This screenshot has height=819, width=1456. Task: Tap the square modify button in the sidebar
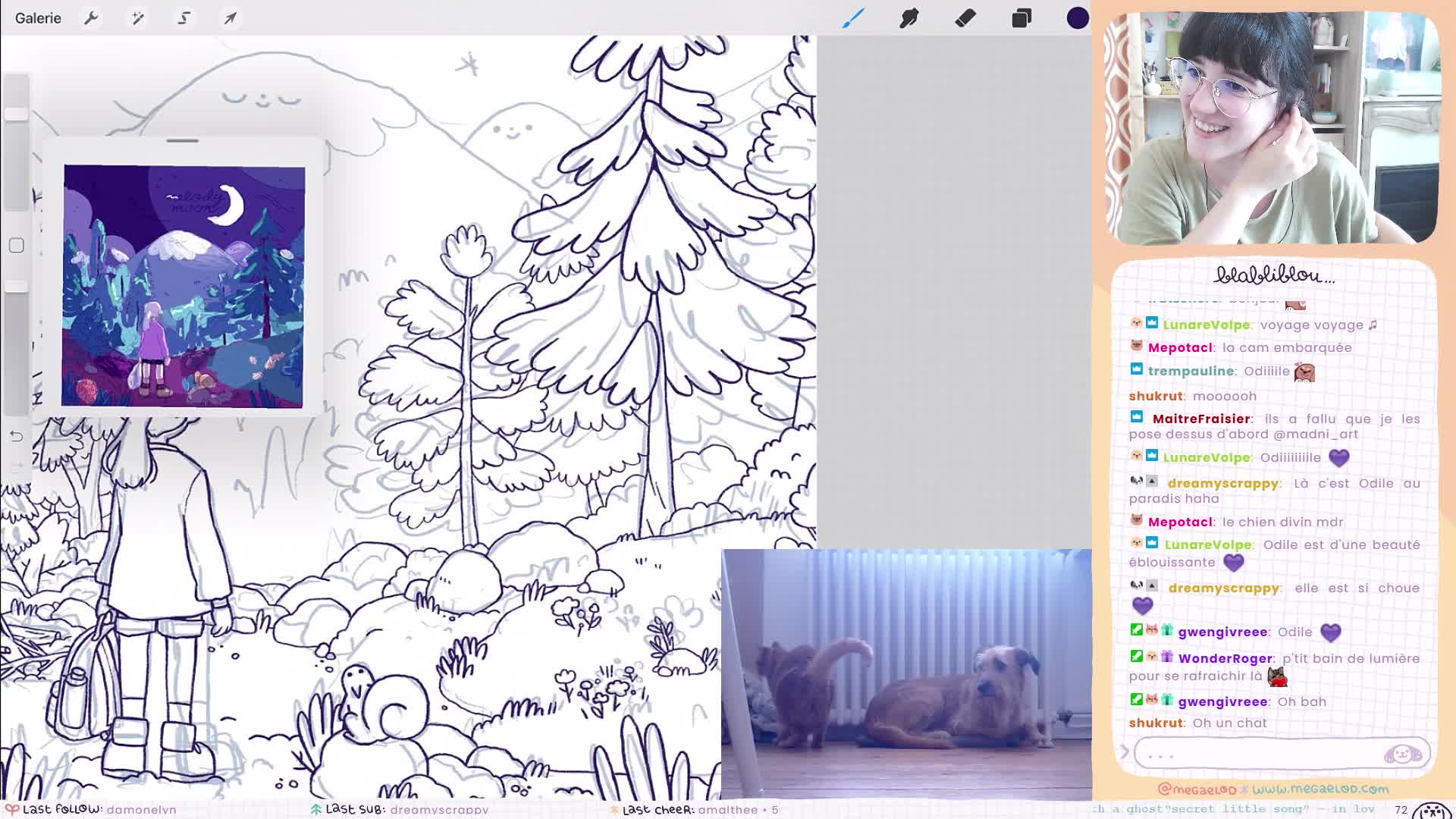(x=16, y=245)
